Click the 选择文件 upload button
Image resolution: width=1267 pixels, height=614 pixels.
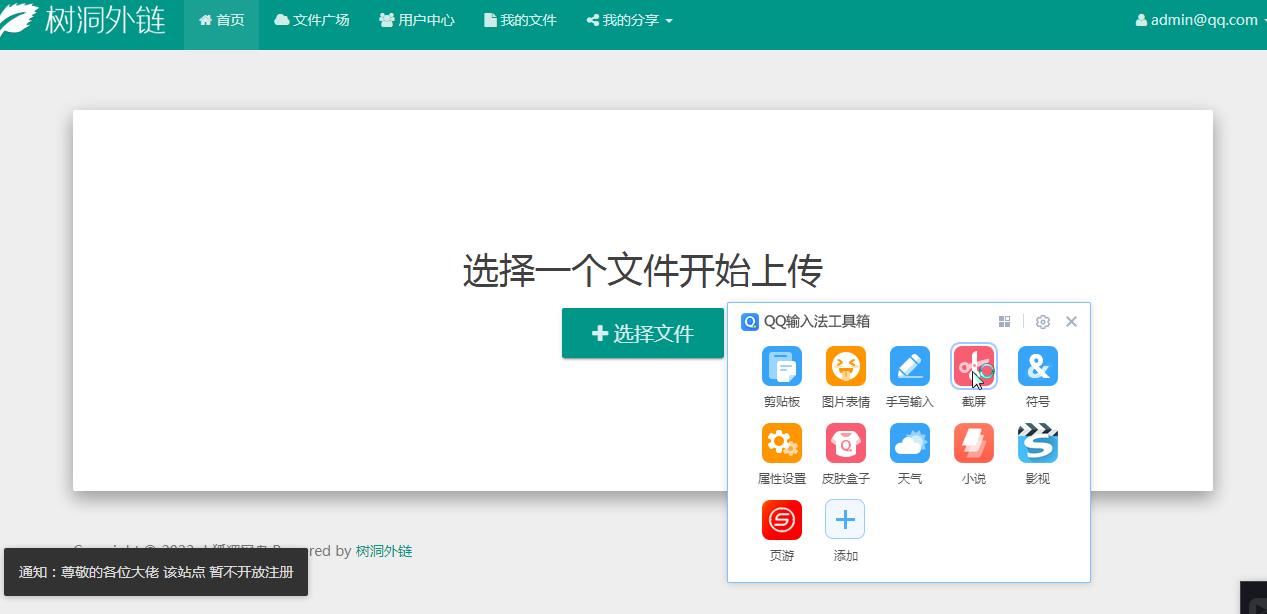coord(643,333)
